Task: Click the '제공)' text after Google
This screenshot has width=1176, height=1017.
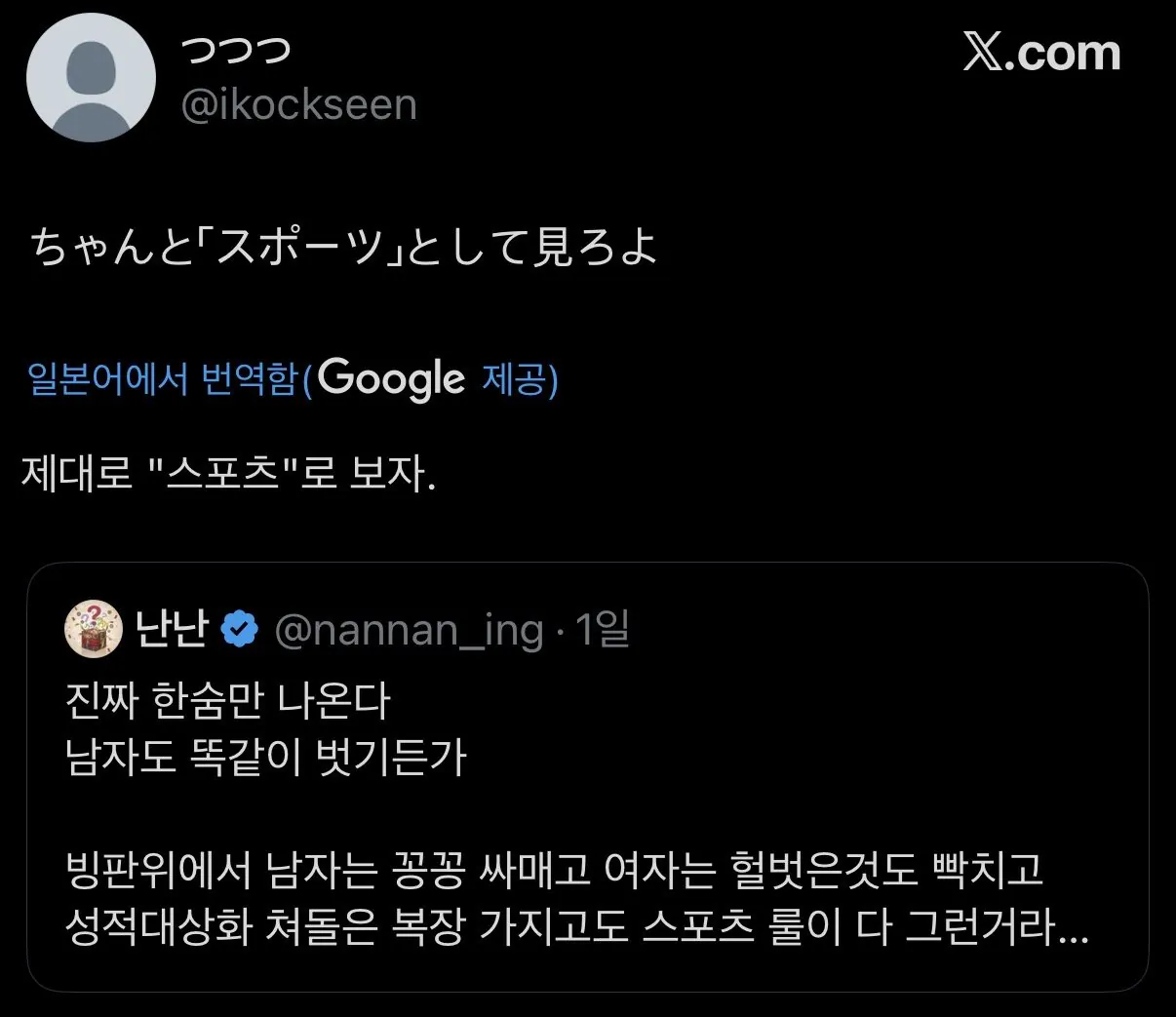Action: [x=520, y=379]
